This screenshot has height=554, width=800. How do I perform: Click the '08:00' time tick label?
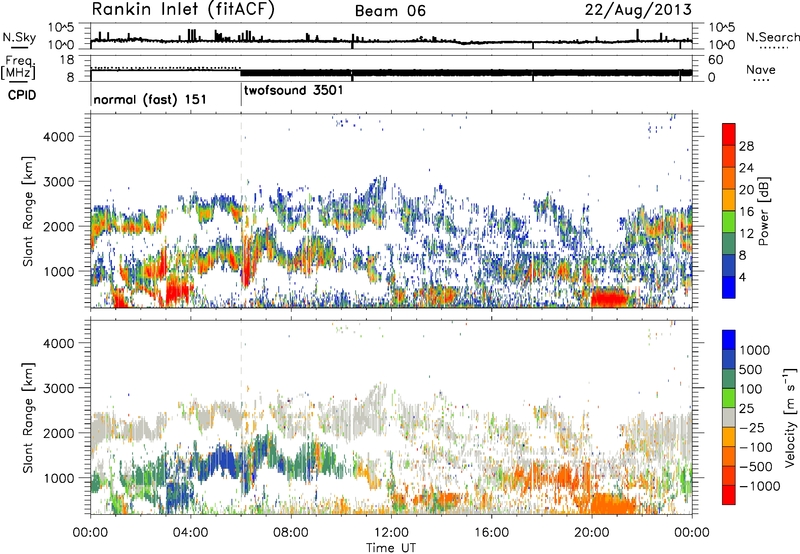[291, 533]
